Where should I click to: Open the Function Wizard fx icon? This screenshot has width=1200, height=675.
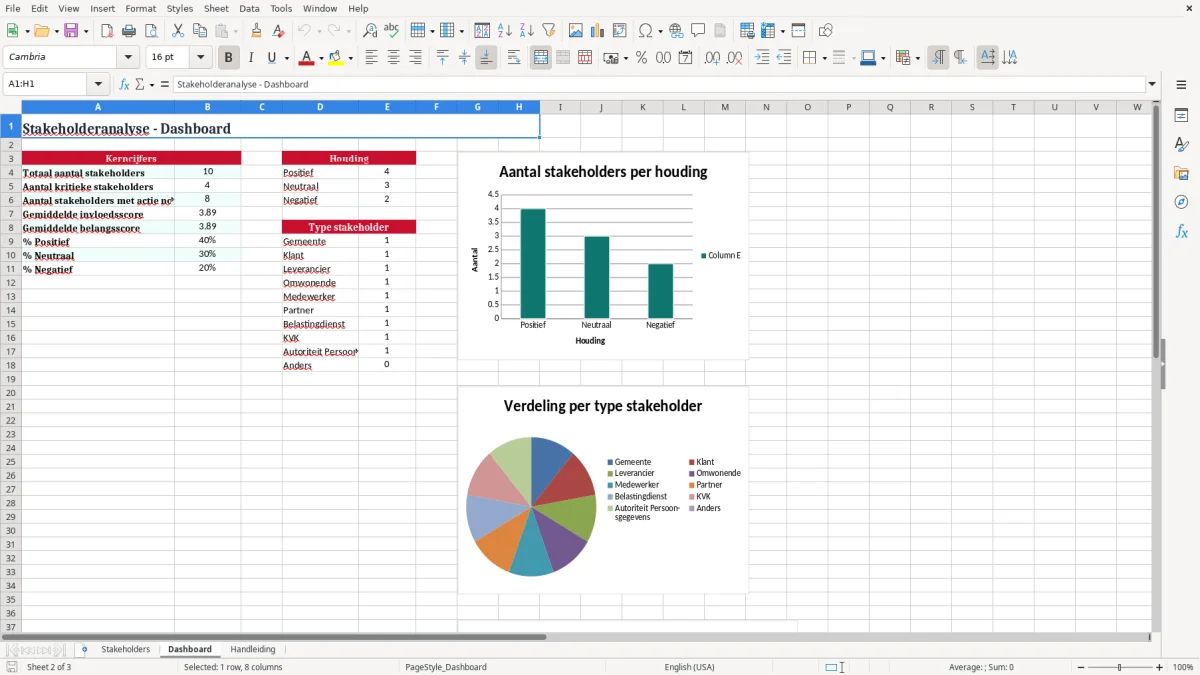[125, 85]
